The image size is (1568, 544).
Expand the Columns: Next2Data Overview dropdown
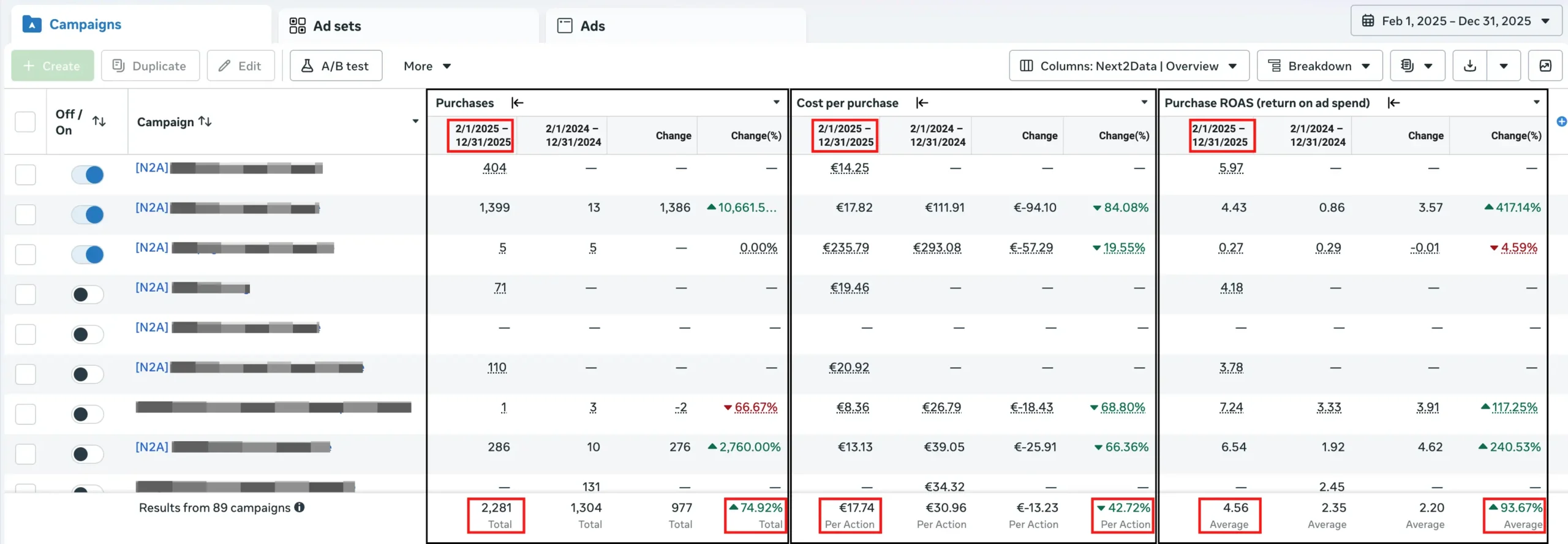1128,66
